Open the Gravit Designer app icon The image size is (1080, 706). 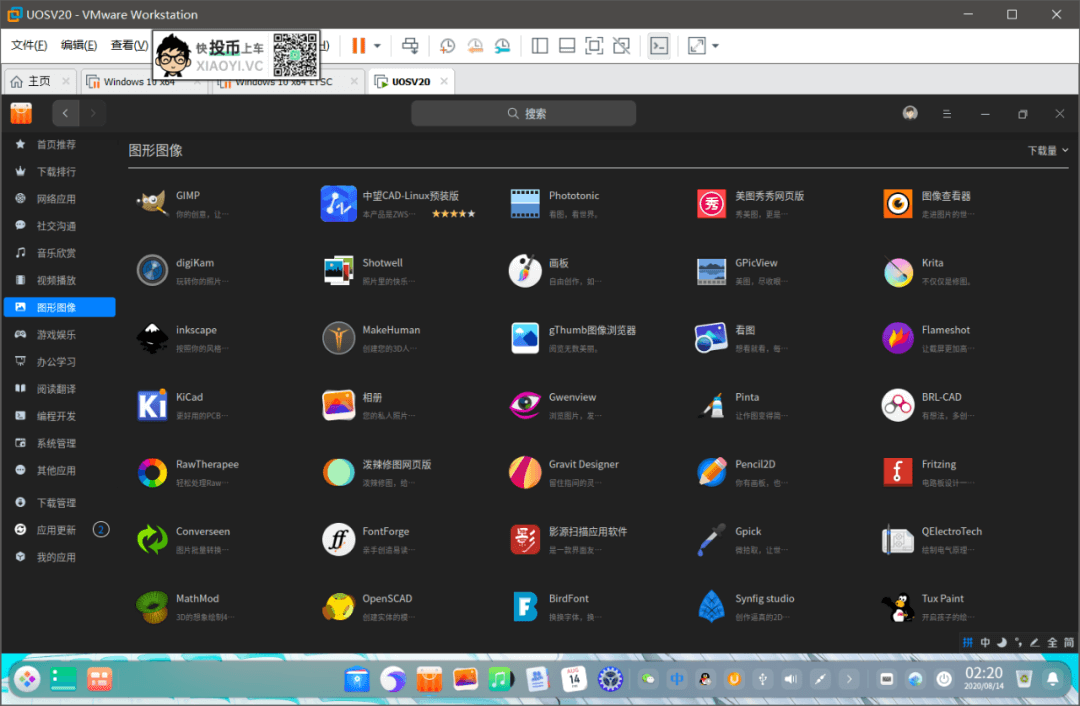coord(525,472)
